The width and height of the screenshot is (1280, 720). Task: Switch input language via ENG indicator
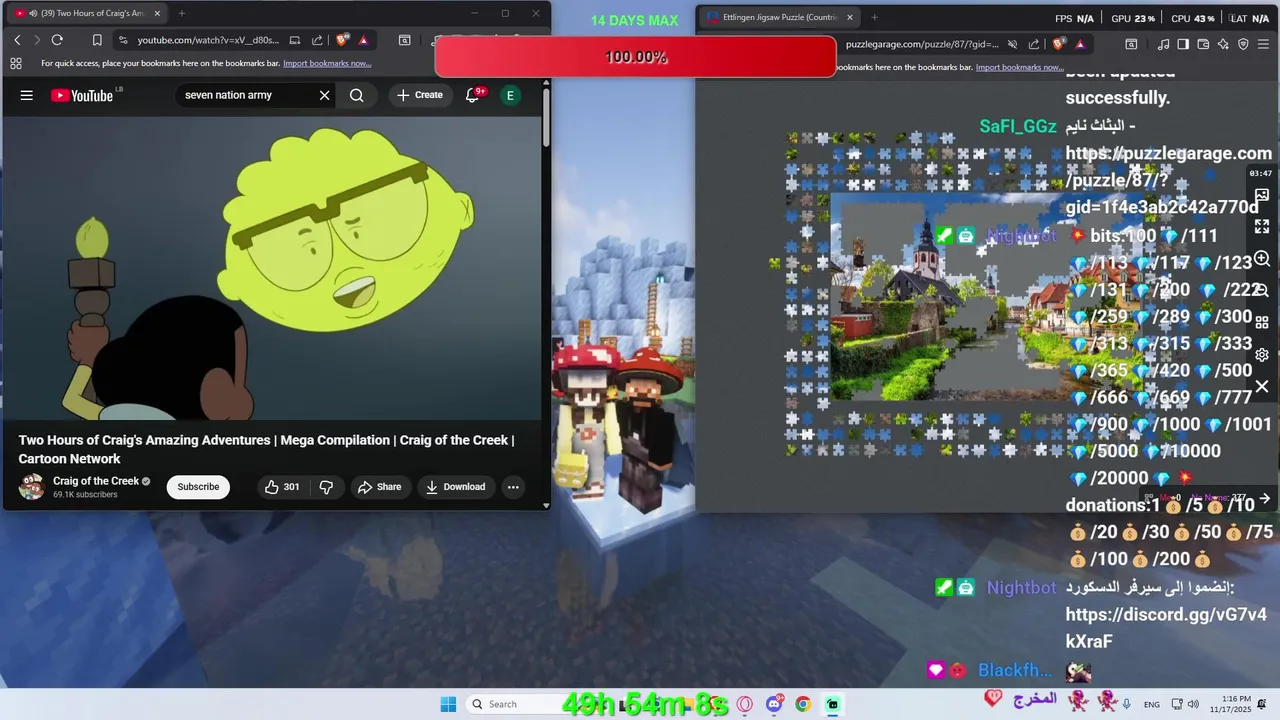pos(1152,704)
